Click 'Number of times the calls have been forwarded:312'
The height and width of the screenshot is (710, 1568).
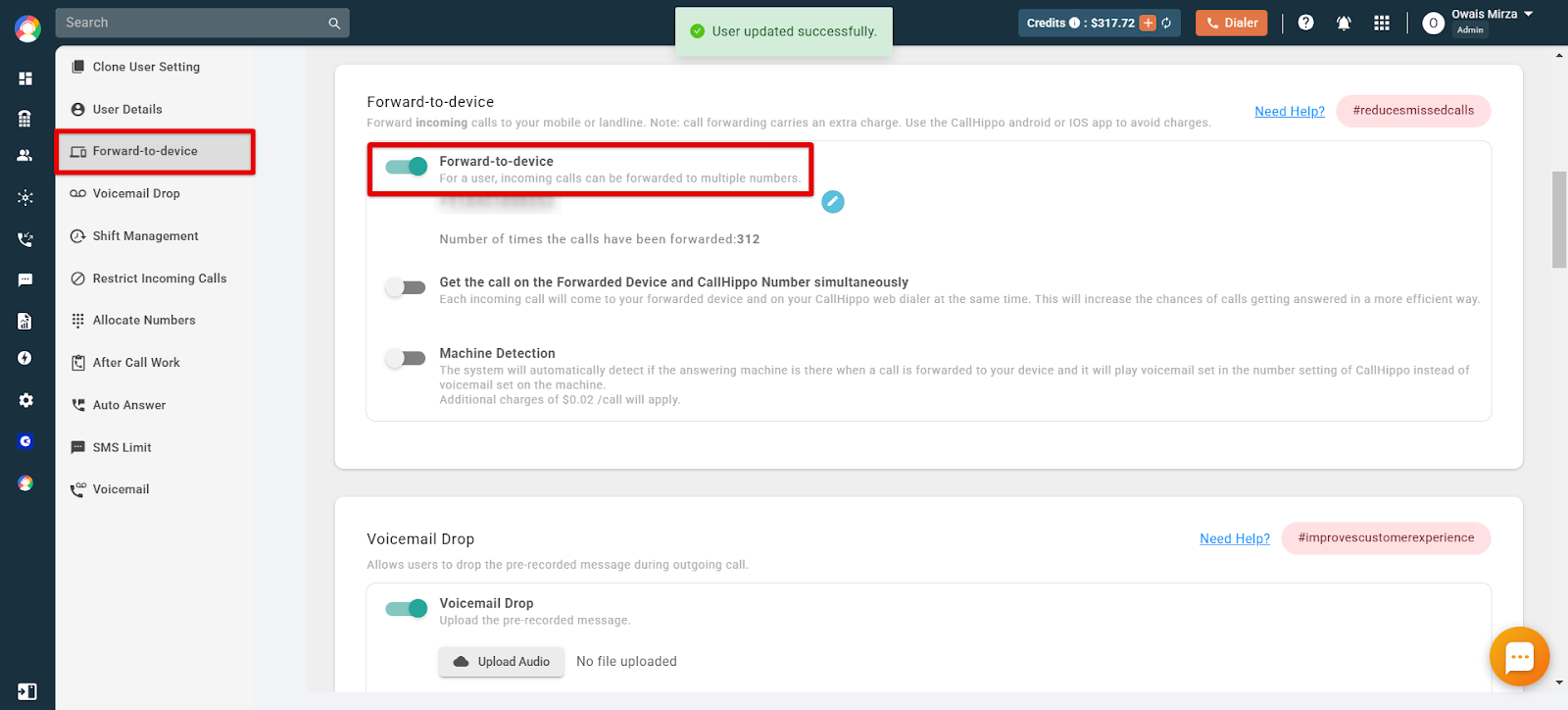(x=599, y=239)
